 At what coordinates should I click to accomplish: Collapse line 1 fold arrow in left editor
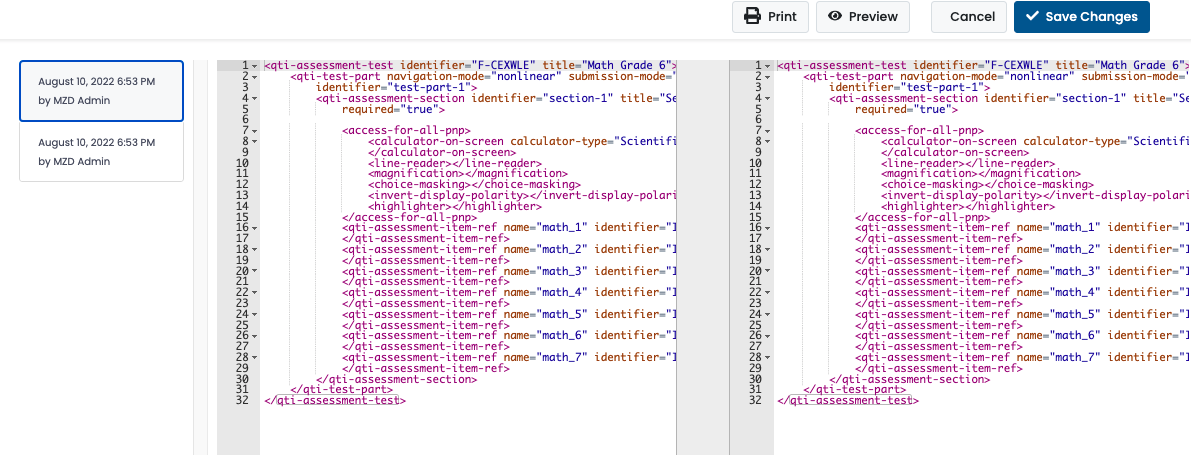tap(255, 66)
